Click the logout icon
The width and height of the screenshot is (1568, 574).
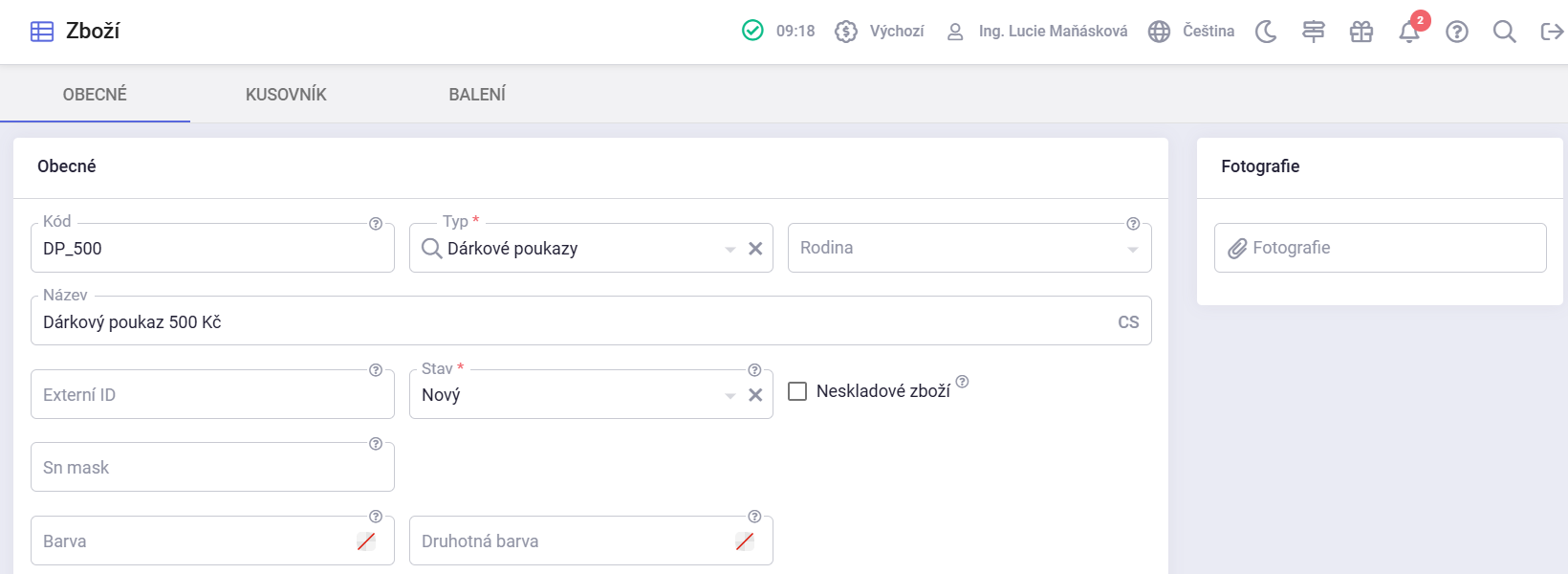pyautogui.click(x=1551, y=32)
